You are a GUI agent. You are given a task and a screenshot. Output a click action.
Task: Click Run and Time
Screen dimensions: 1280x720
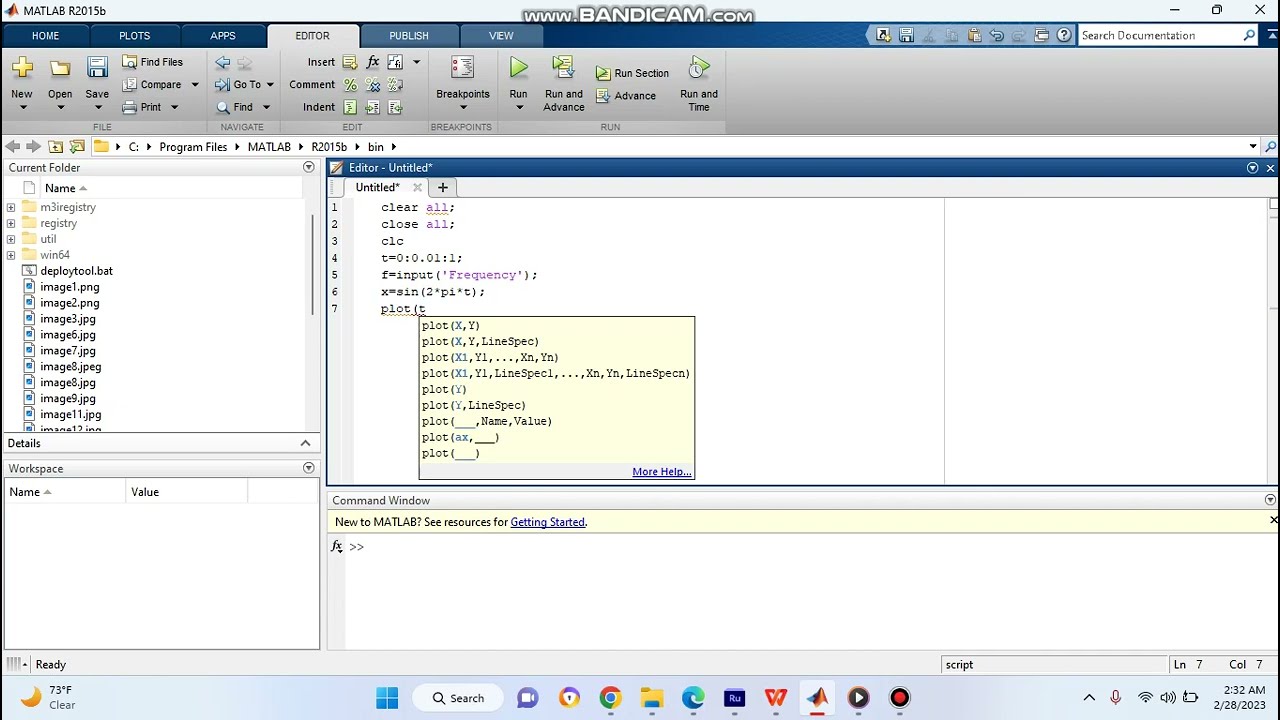[699, 83]
